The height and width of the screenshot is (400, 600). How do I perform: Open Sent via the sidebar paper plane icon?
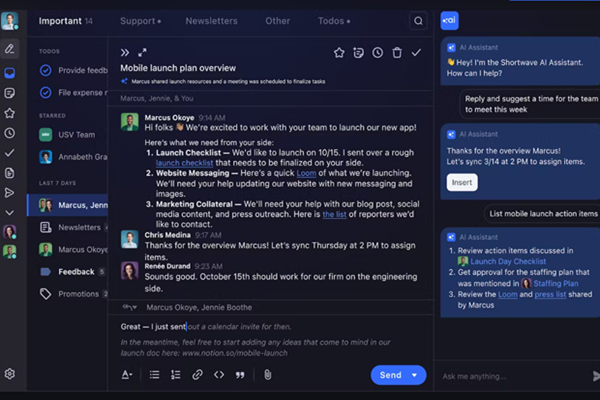[x=10, y=193]
